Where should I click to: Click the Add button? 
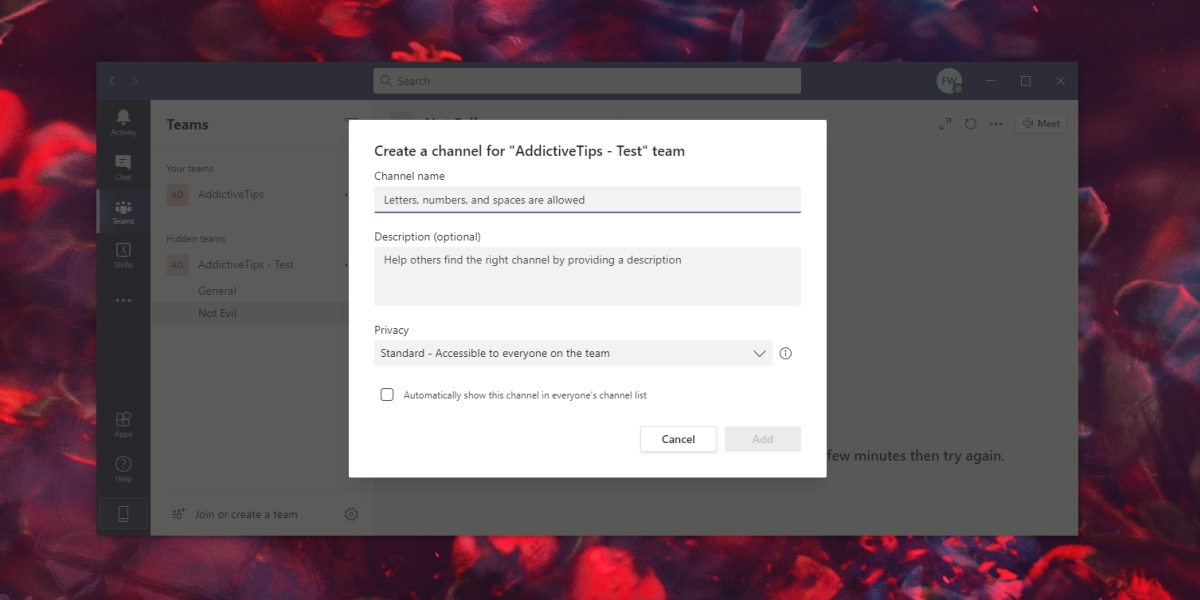(763, 439)
